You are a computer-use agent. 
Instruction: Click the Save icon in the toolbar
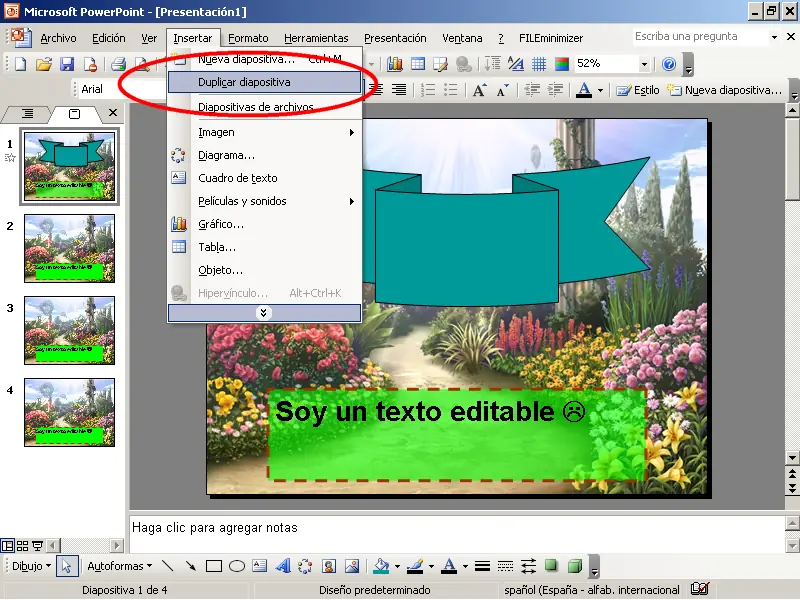[x=67, y=64]
